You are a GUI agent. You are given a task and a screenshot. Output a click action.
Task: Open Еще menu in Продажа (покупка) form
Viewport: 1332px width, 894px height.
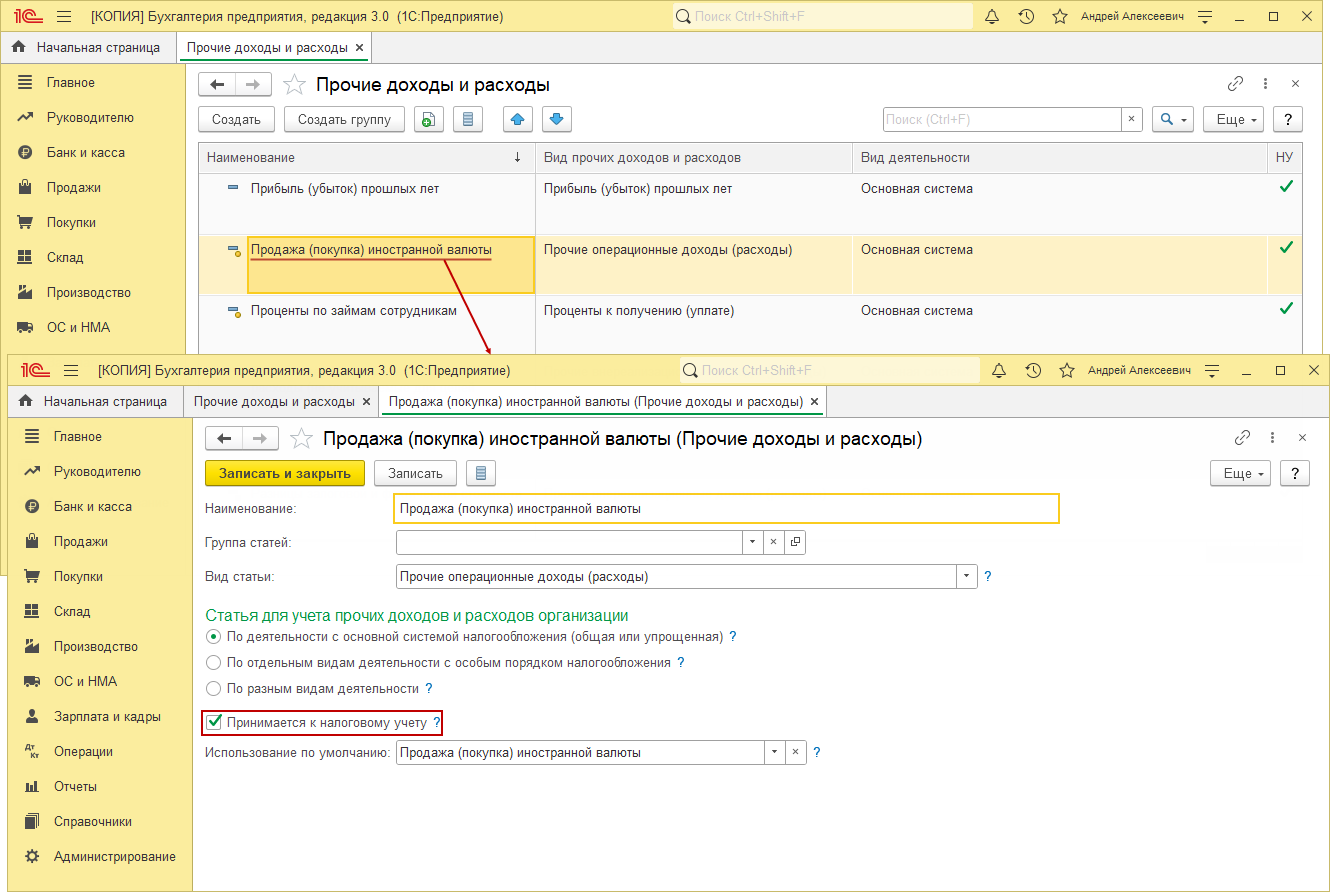click(1241, 473)
